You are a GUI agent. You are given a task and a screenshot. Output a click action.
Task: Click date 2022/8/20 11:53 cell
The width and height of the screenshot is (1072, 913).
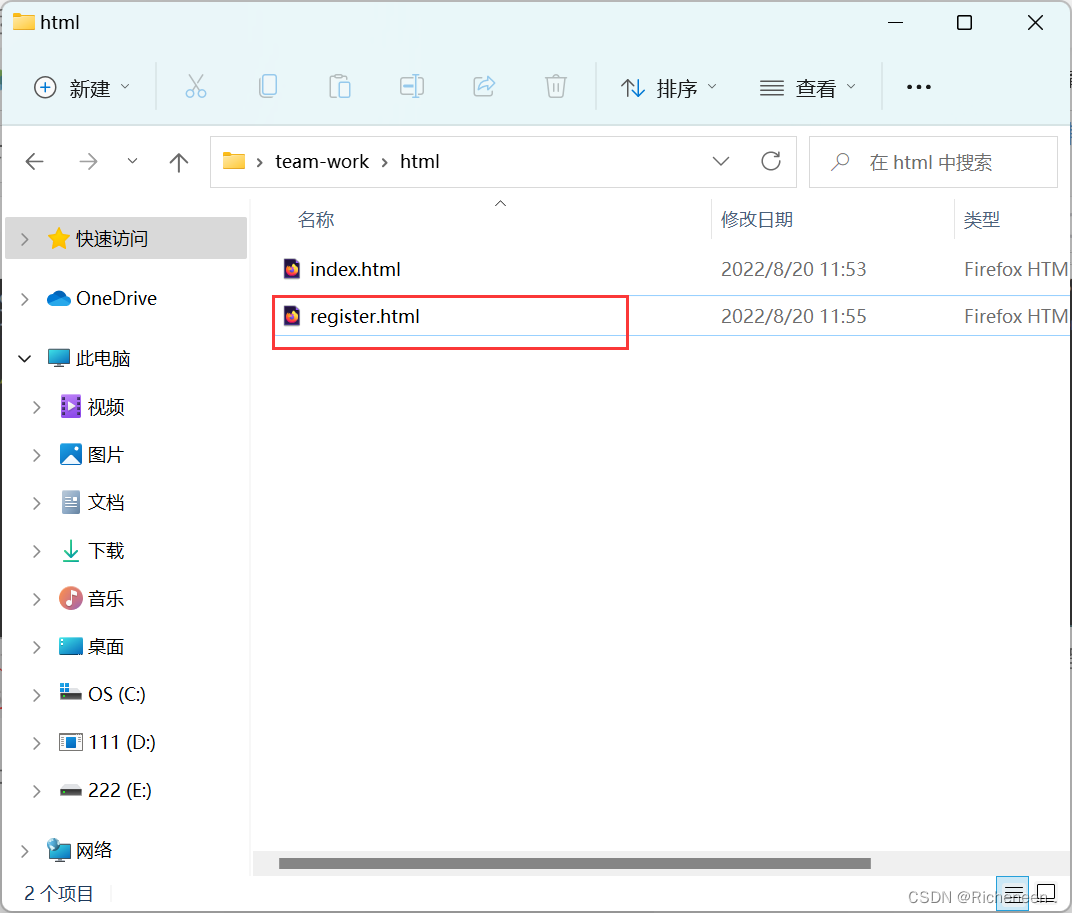click(x=794, y=269)
